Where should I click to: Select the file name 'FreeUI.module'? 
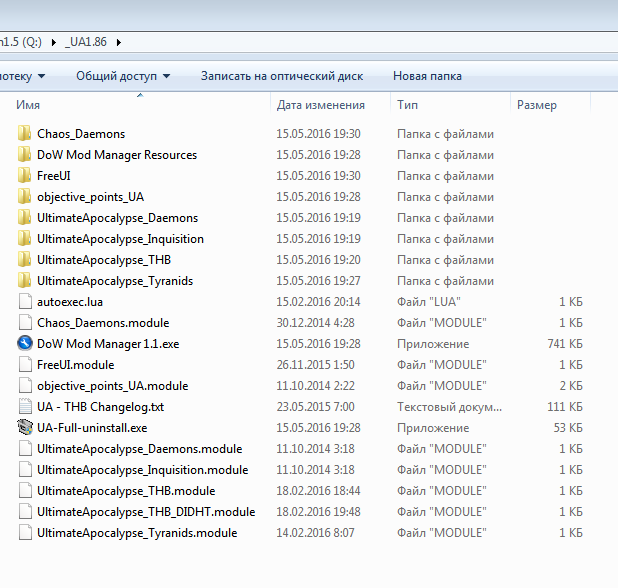(76, 365)
